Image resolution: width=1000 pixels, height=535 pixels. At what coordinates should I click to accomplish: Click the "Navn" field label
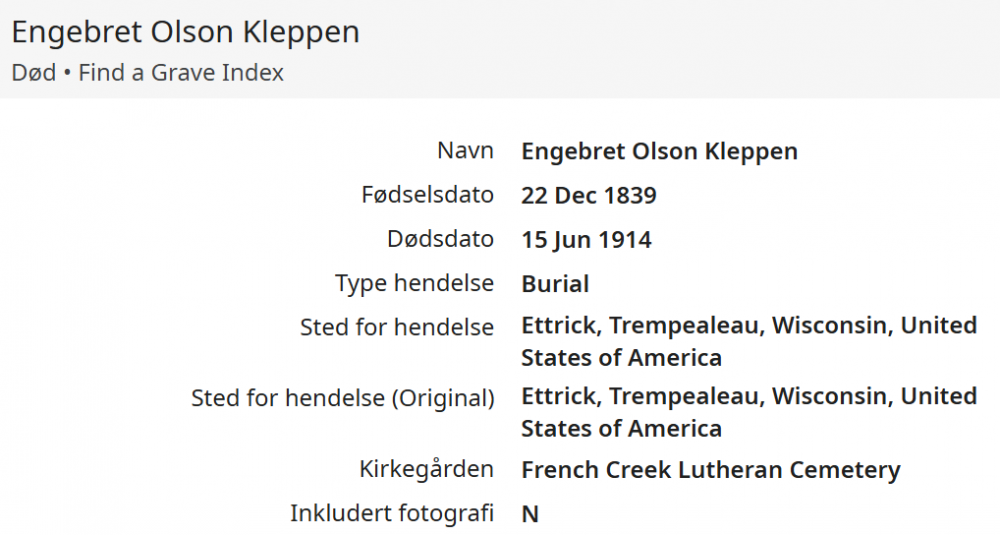click(465, 151)
